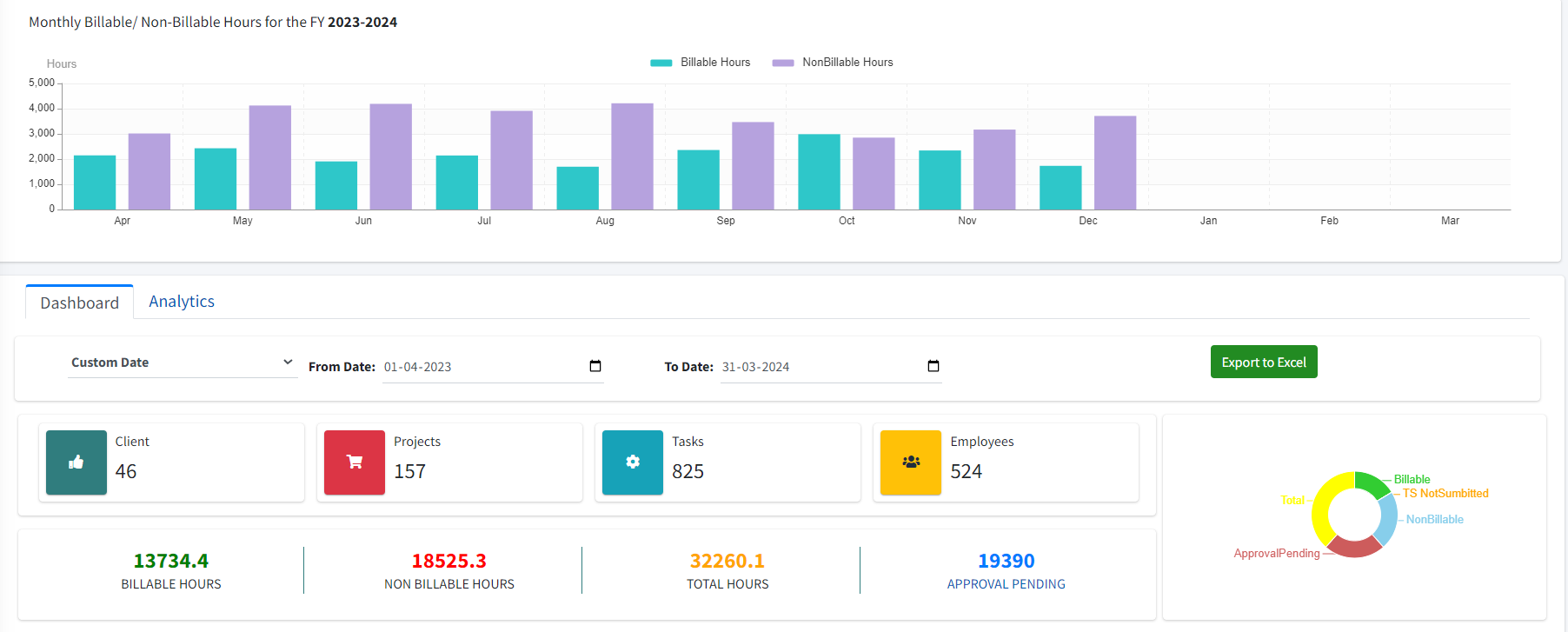Screen dimensions: 1568x632
Task: Switch to the Dashboard tab
Action: pos(79,303)
